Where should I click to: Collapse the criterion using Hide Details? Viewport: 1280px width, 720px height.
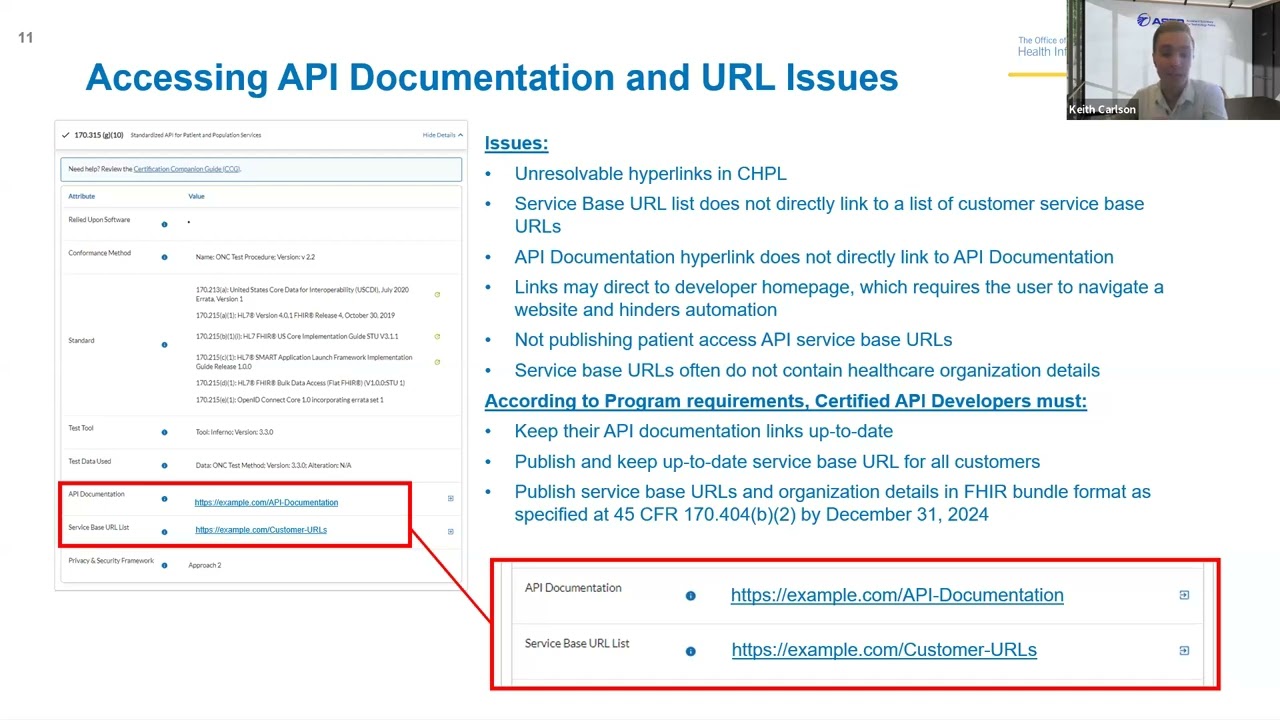[441, 135]
